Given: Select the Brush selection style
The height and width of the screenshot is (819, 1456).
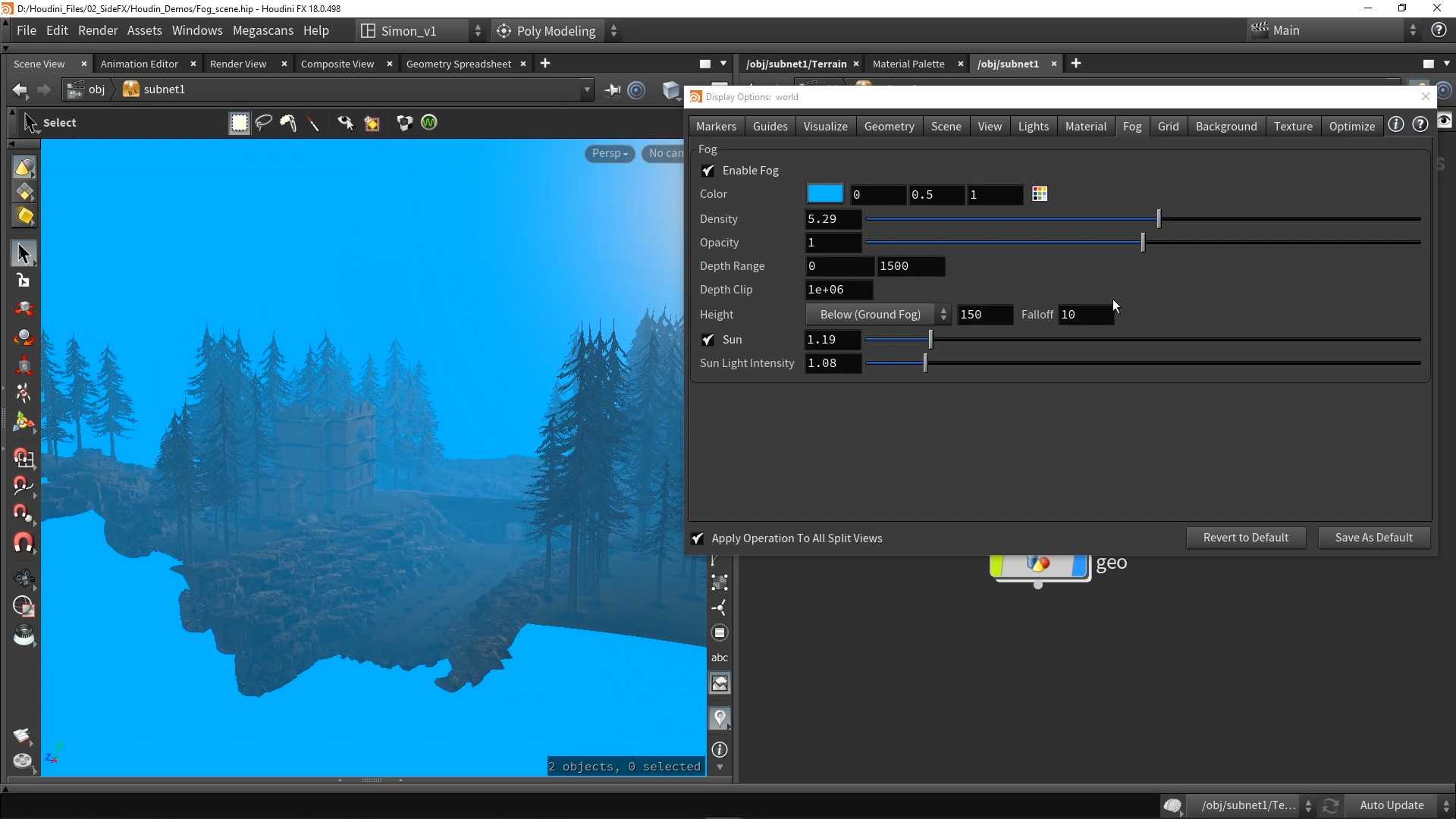Looking at the screenshot, I should [x=288, y=123].
